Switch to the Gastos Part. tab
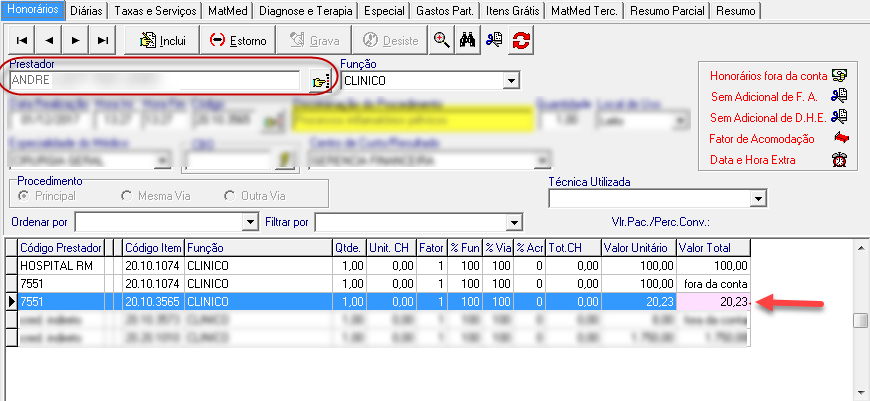 coord(445,11)
